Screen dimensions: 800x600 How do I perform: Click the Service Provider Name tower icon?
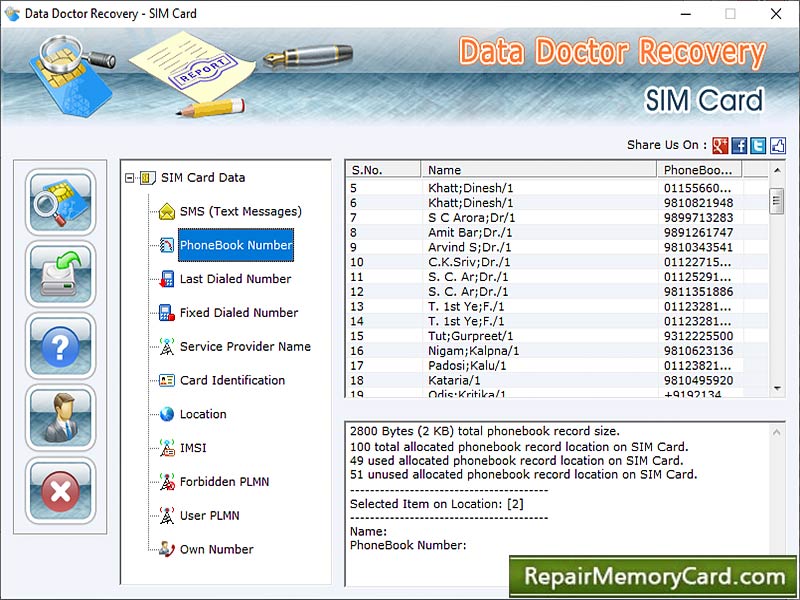click(x=166, y=346)
